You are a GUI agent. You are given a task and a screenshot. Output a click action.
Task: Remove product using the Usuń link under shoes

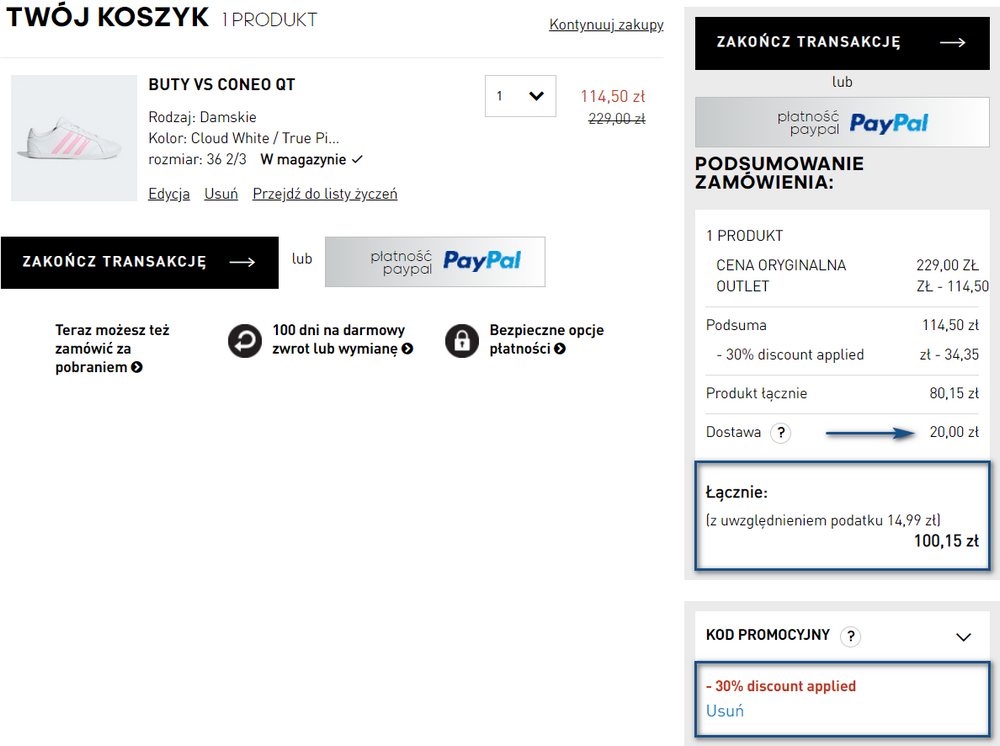(x=221, y=194)
